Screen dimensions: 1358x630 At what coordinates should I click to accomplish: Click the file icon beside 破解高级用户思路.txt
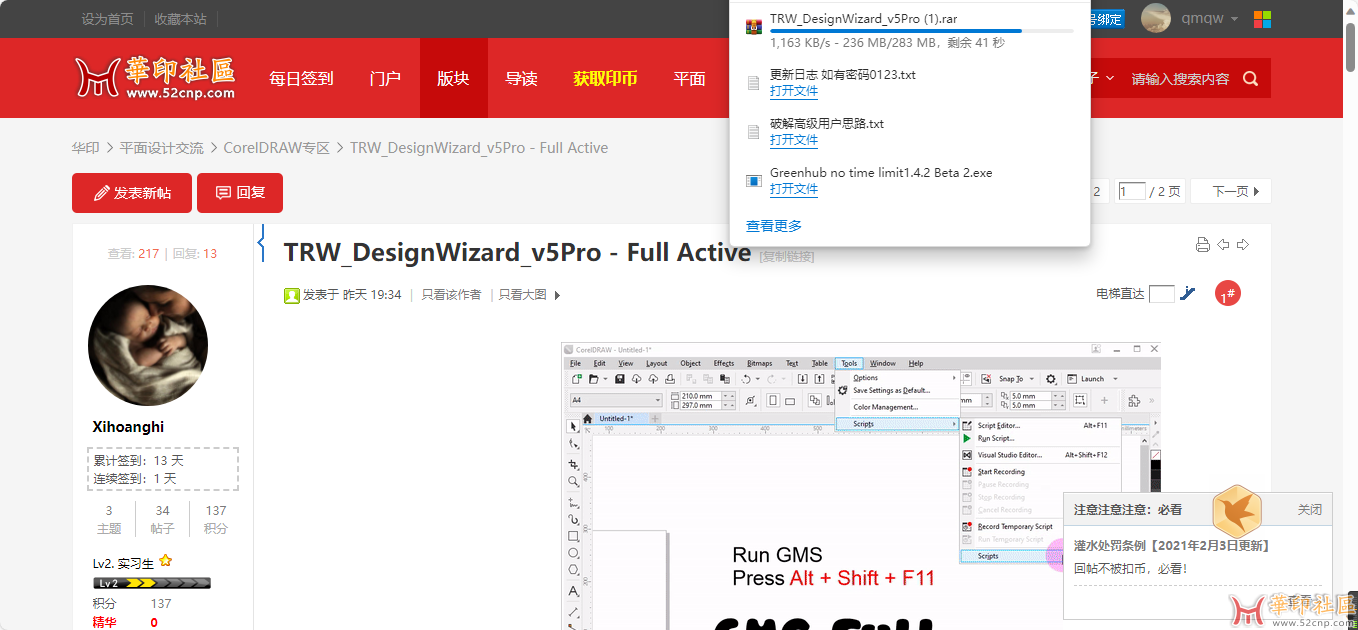tap(754, 132)
